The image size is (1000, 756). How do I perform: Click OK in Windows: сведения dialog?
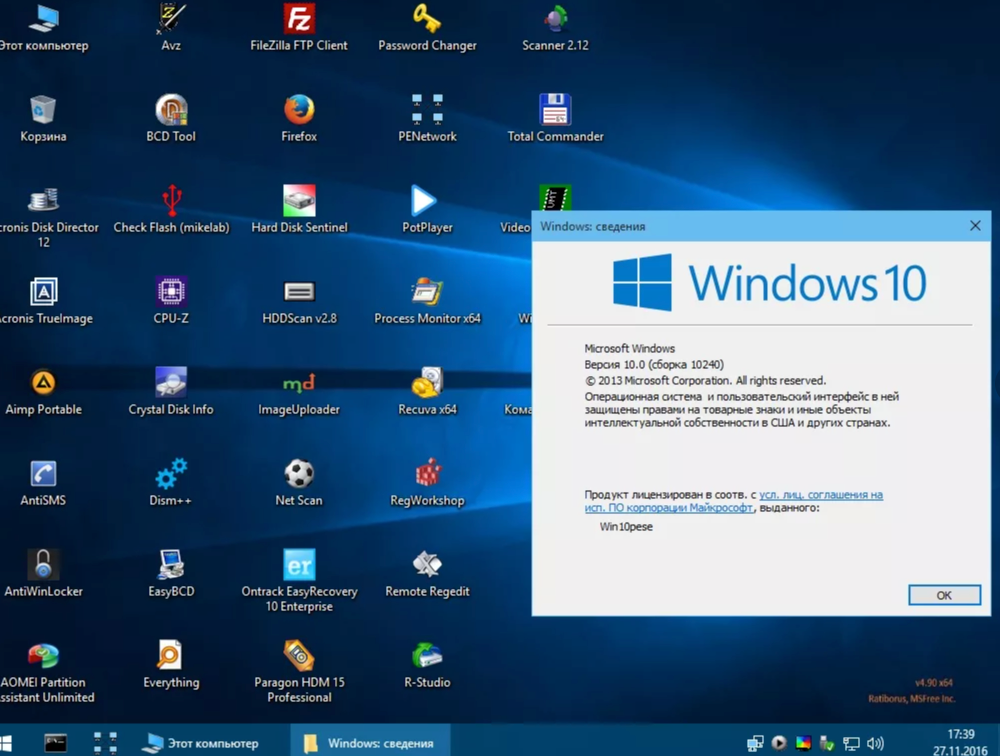click(x=944, y=595)
